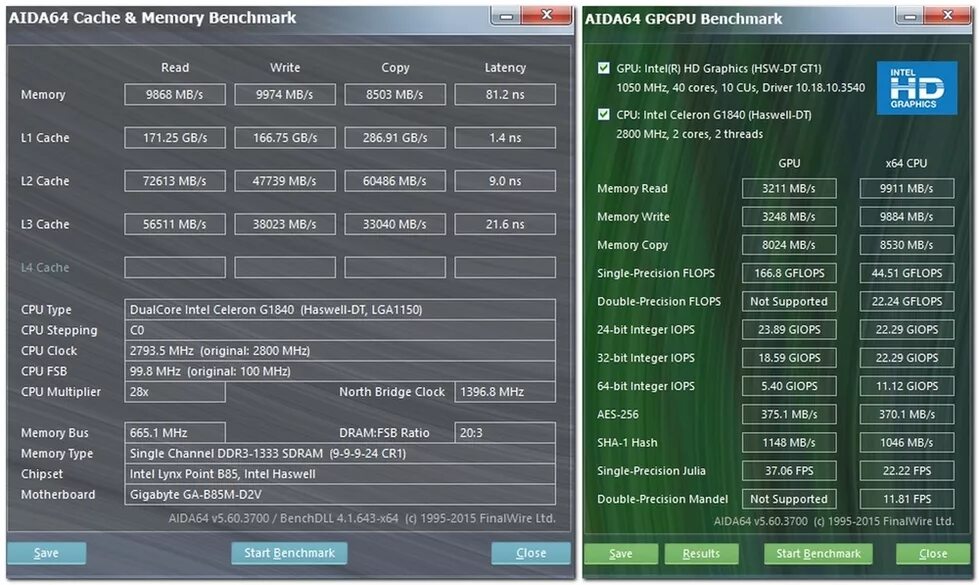
Task: Click GPU Double-Precision FLOPS Not Supported box
Action: click(x=789, y=302)
